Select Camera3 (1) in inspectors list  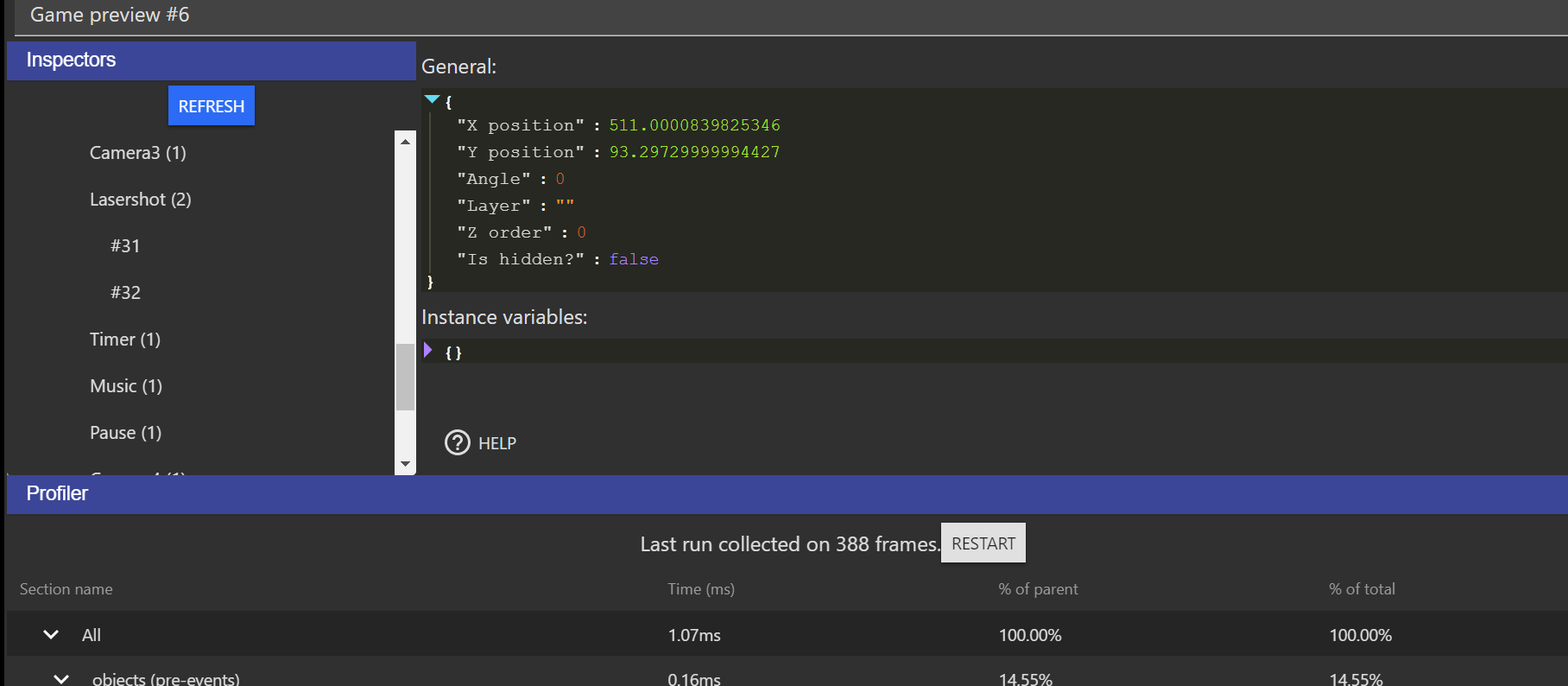pyautogui.click(x=138, y=153)
